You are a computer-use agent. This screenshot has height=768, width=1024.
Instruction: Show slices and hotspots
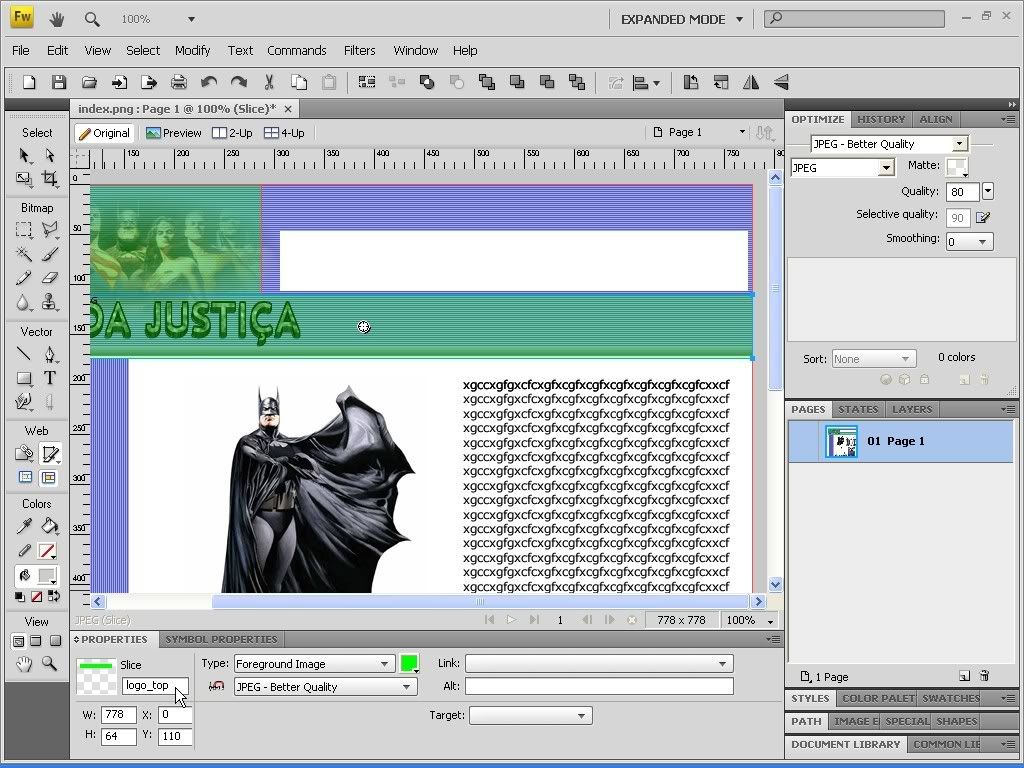coord(49,477)
